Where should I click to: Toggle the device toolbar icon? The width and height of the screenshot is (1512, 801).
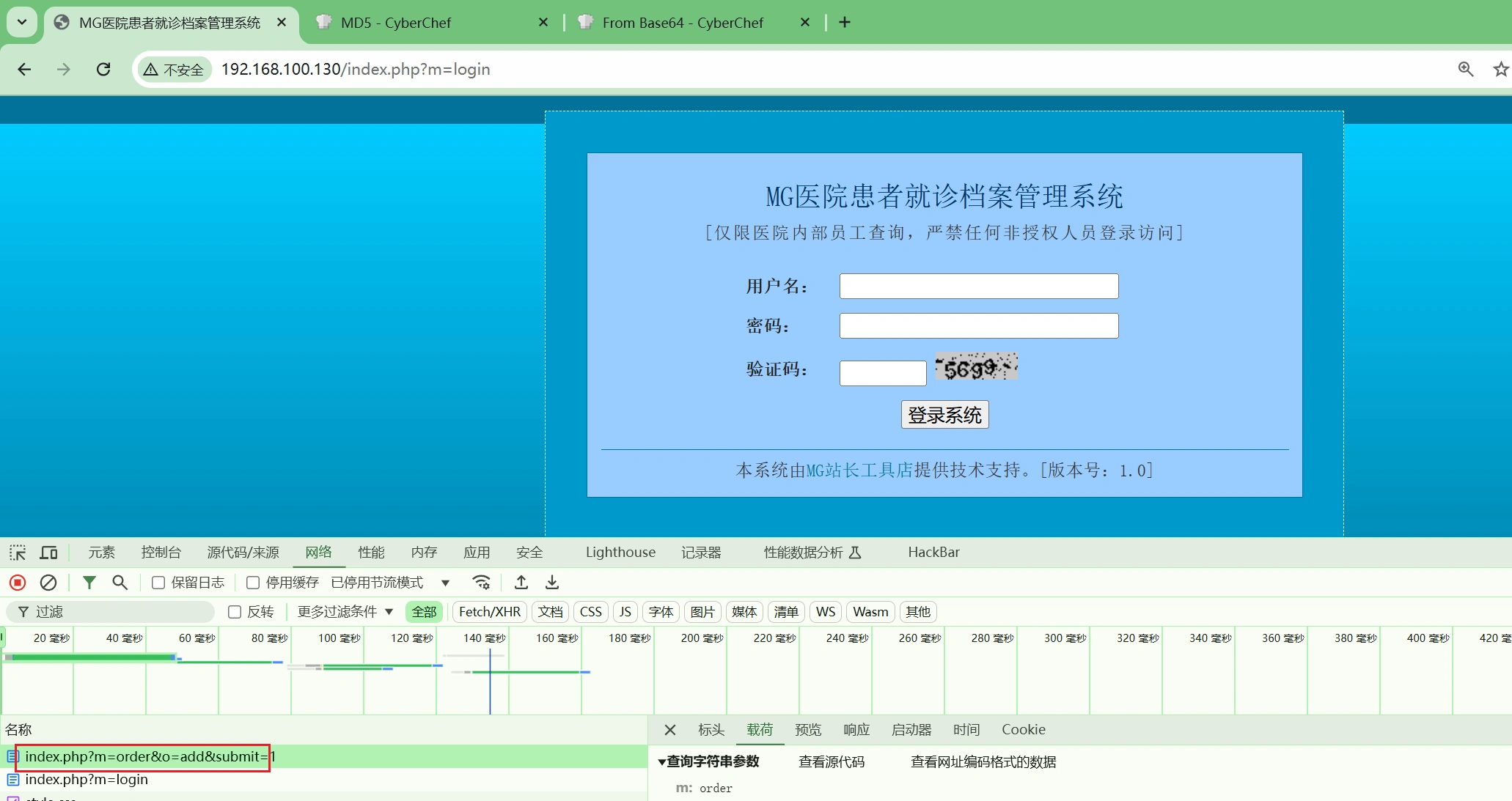tap(49, 553)
